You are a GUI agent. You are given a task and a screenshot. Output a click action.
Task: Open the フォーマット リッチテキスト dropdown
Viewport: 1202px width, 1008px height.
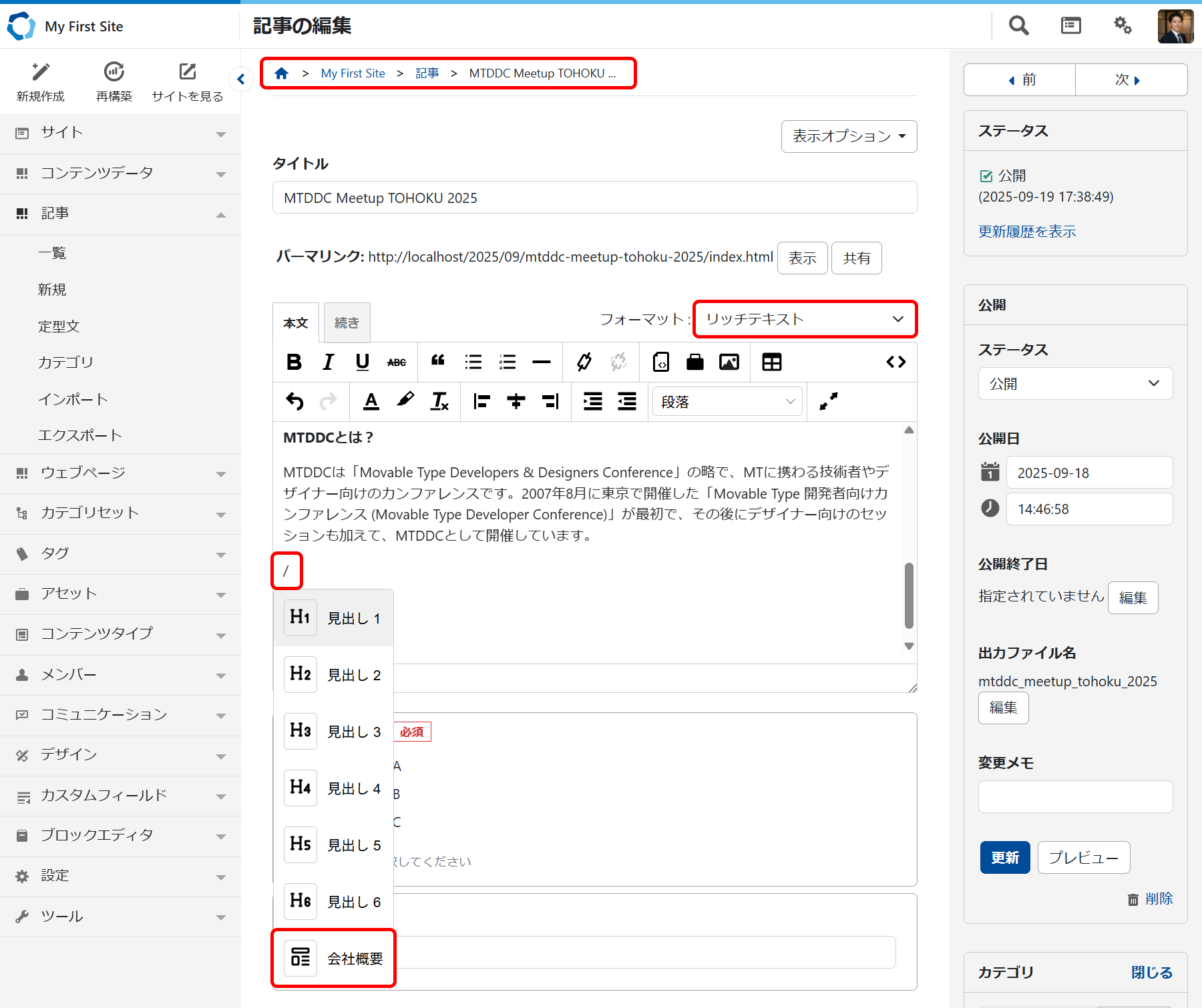[805, 319]
